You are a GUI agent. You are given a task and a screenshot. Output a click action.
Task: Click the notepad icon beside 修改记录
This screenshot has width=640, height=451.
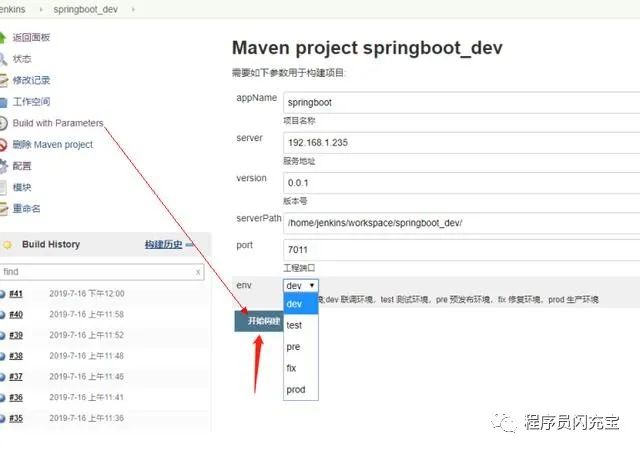tap(3, 80)
